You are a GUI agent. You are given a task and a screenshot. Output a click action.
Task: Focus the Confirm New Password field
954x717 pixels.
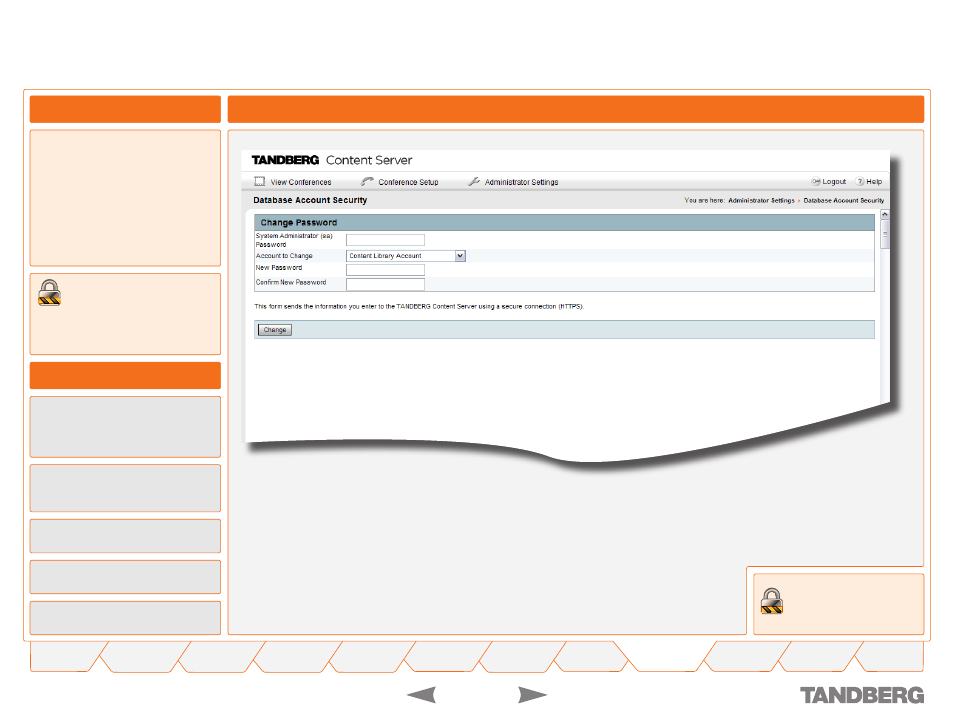(385, 284)
